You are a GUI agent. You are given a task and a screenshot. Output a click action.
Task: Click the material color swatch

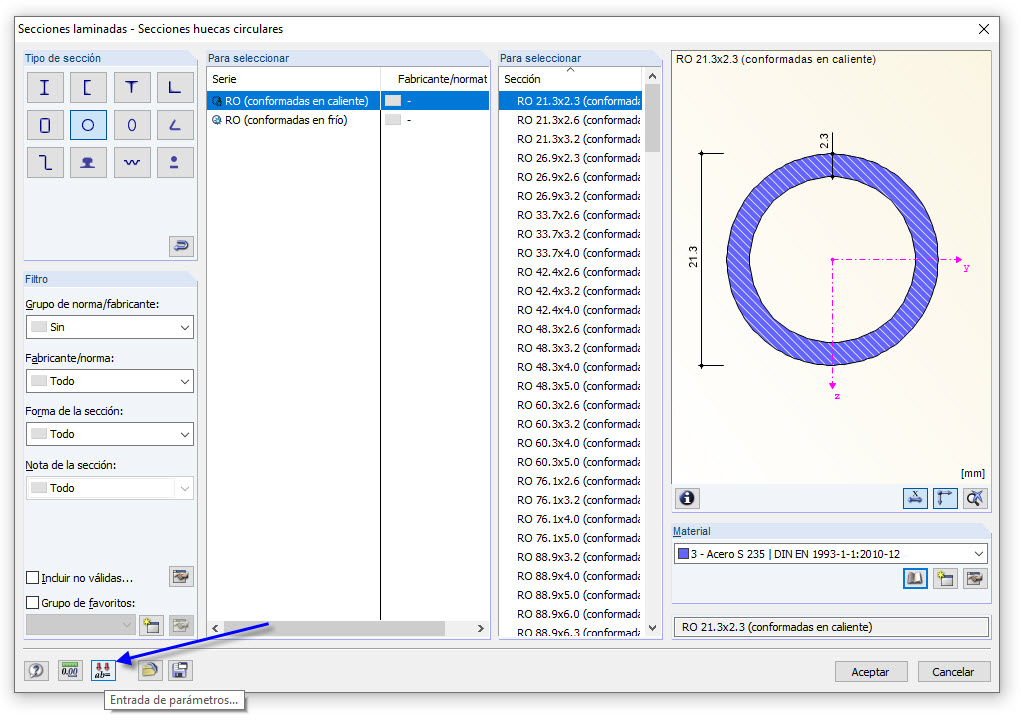click(x=683, y=554)
